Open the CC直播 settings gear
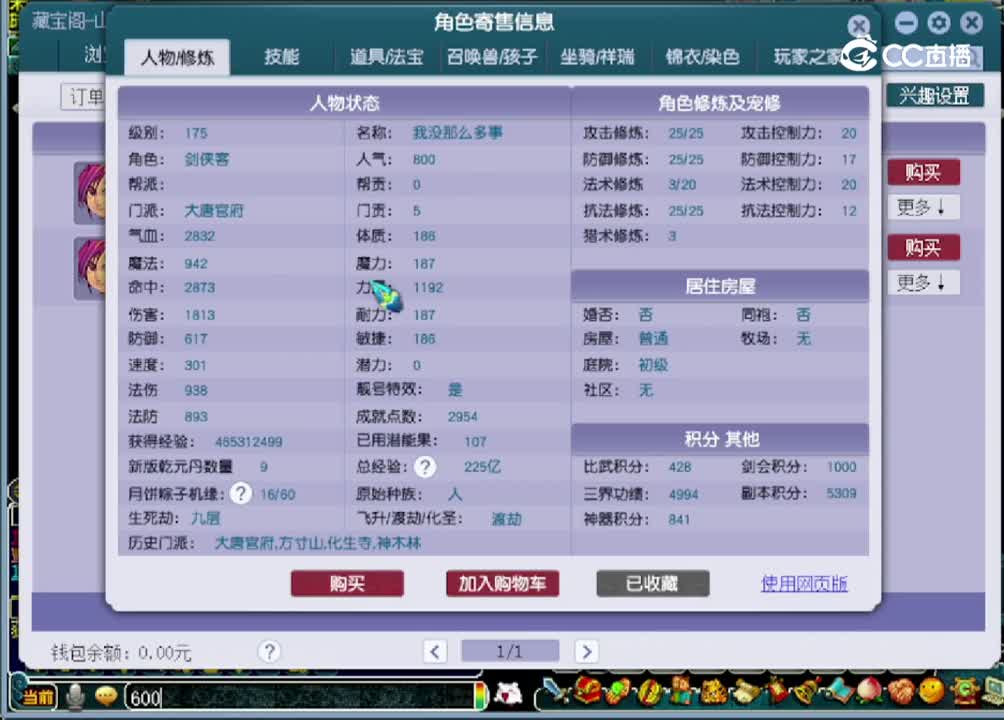 pyautogui.click(x=937, y=22)
